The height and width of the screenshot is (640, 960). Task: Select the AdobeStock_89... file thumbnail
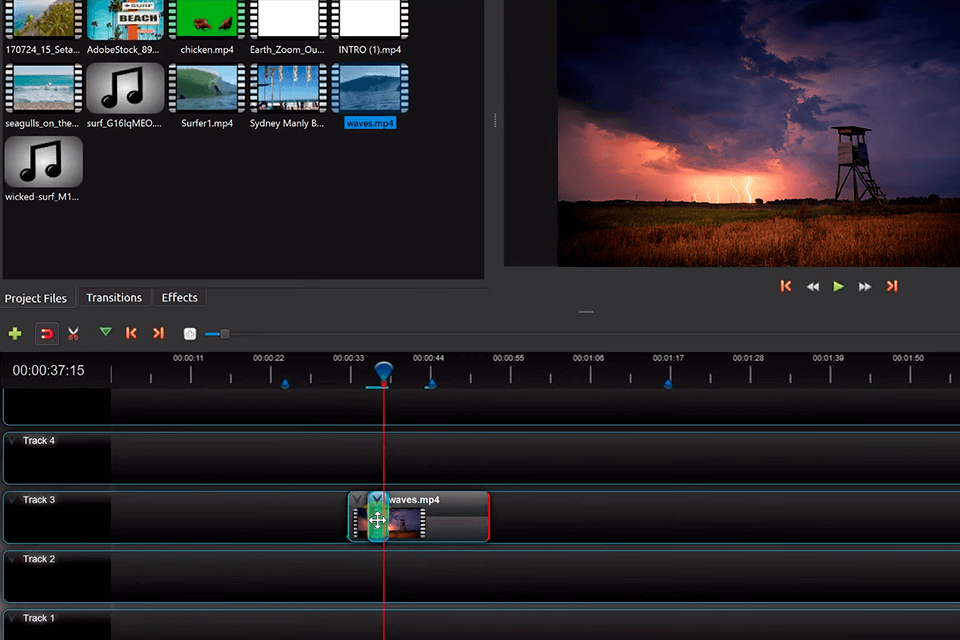[125, 20]
